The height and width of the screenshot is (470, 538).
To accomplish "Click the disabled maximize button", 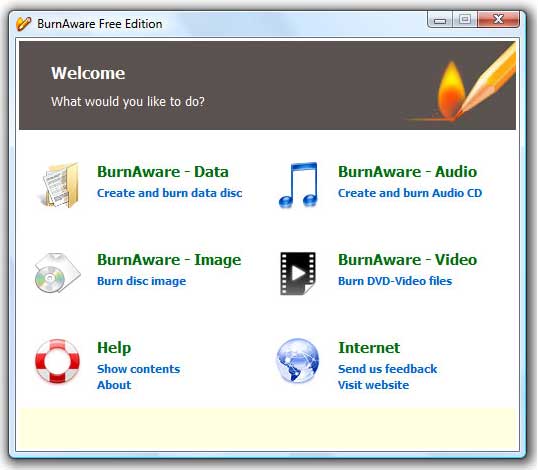I will 465,19.
